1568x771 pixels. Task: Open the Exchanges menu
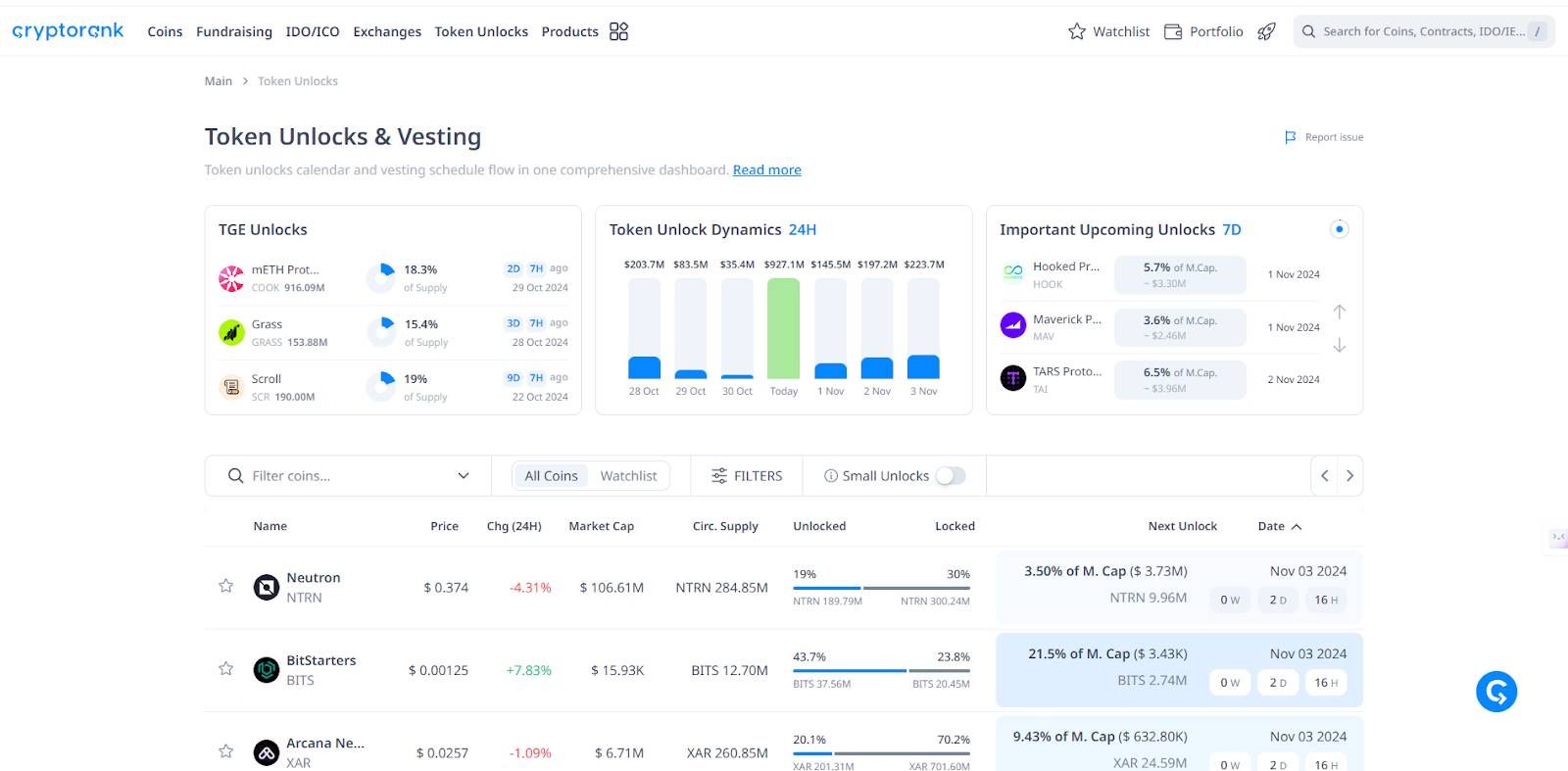click(387, 31)
